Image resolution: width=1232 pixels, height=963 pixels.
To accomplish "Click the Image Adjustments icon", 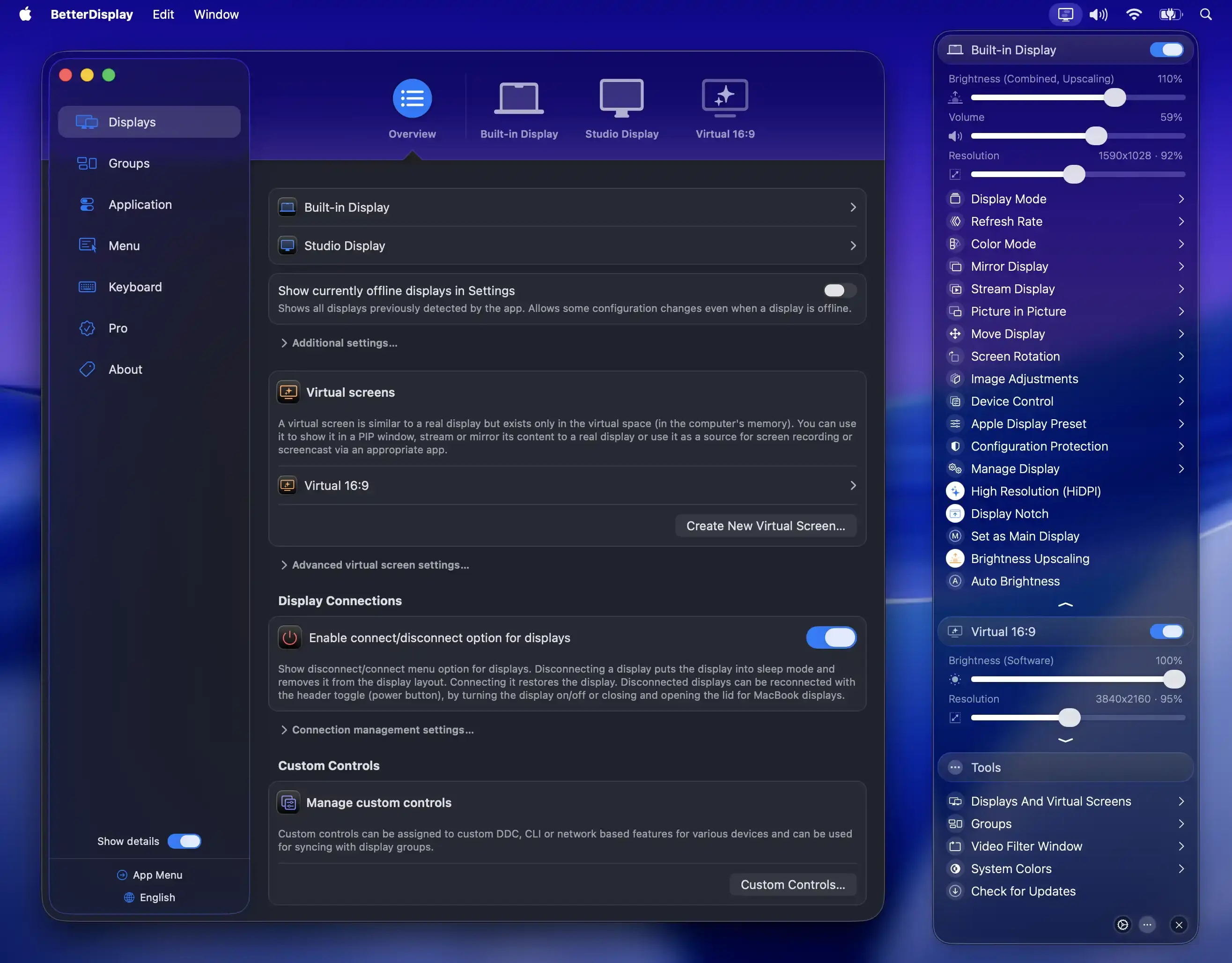I will pos(954,378).
